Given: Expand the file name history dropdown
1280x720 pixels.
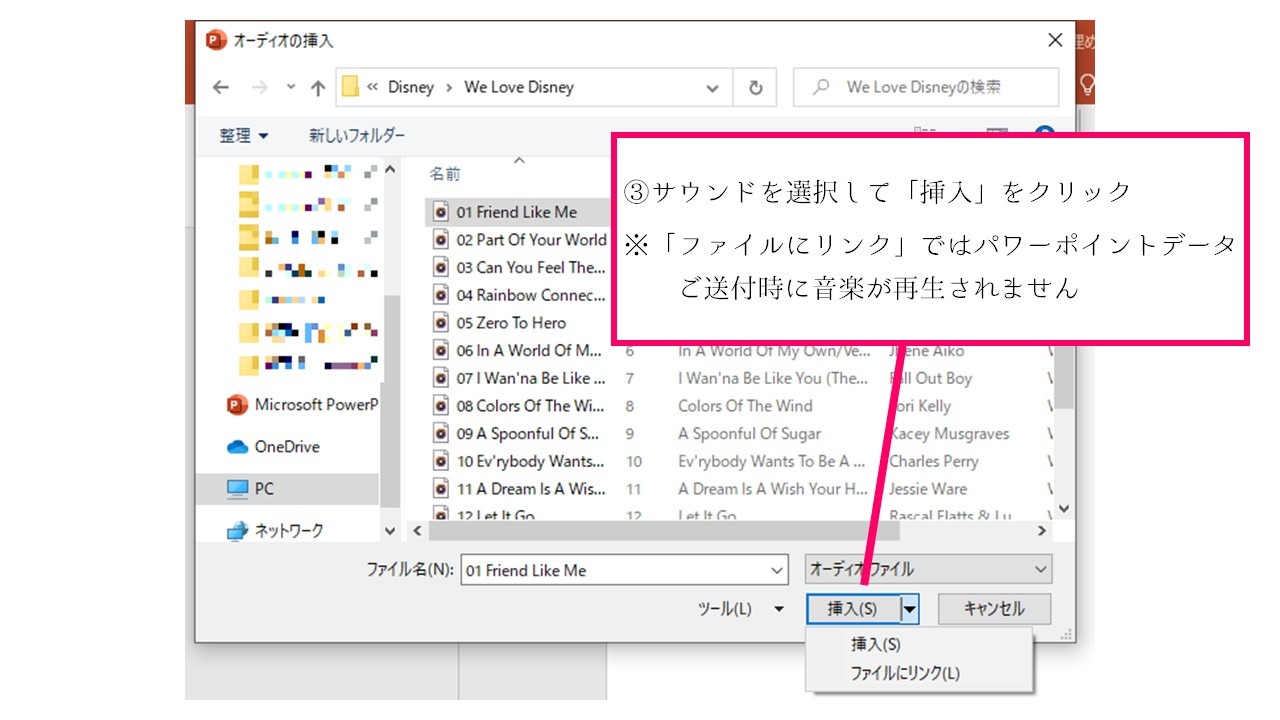Looking at the screenshot, I should click(778, 570).
